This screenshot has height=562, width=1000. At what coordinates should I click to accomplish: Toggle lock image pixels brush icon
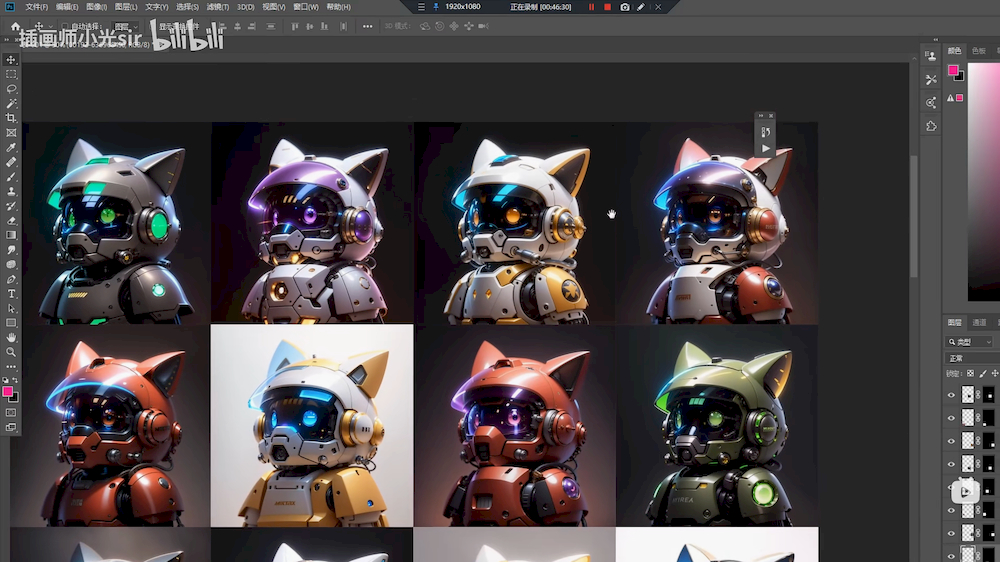click(x=983, y=374)
